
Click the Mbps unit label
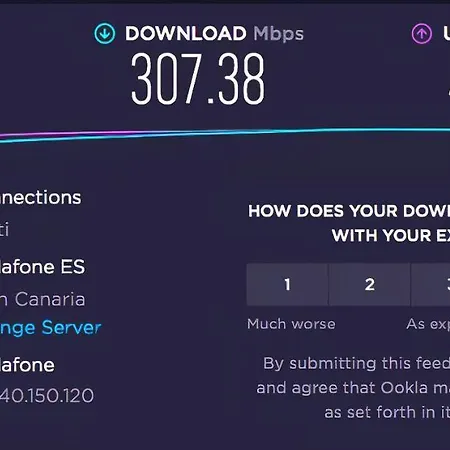click(278, 34)
